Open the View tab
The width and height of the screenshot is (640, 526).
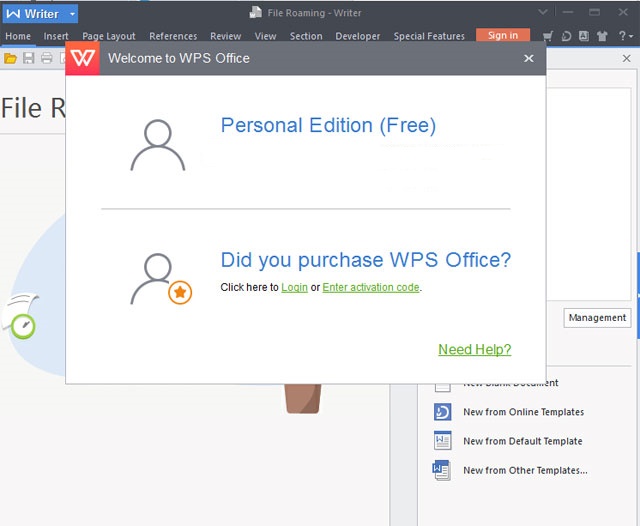point(265,36)
